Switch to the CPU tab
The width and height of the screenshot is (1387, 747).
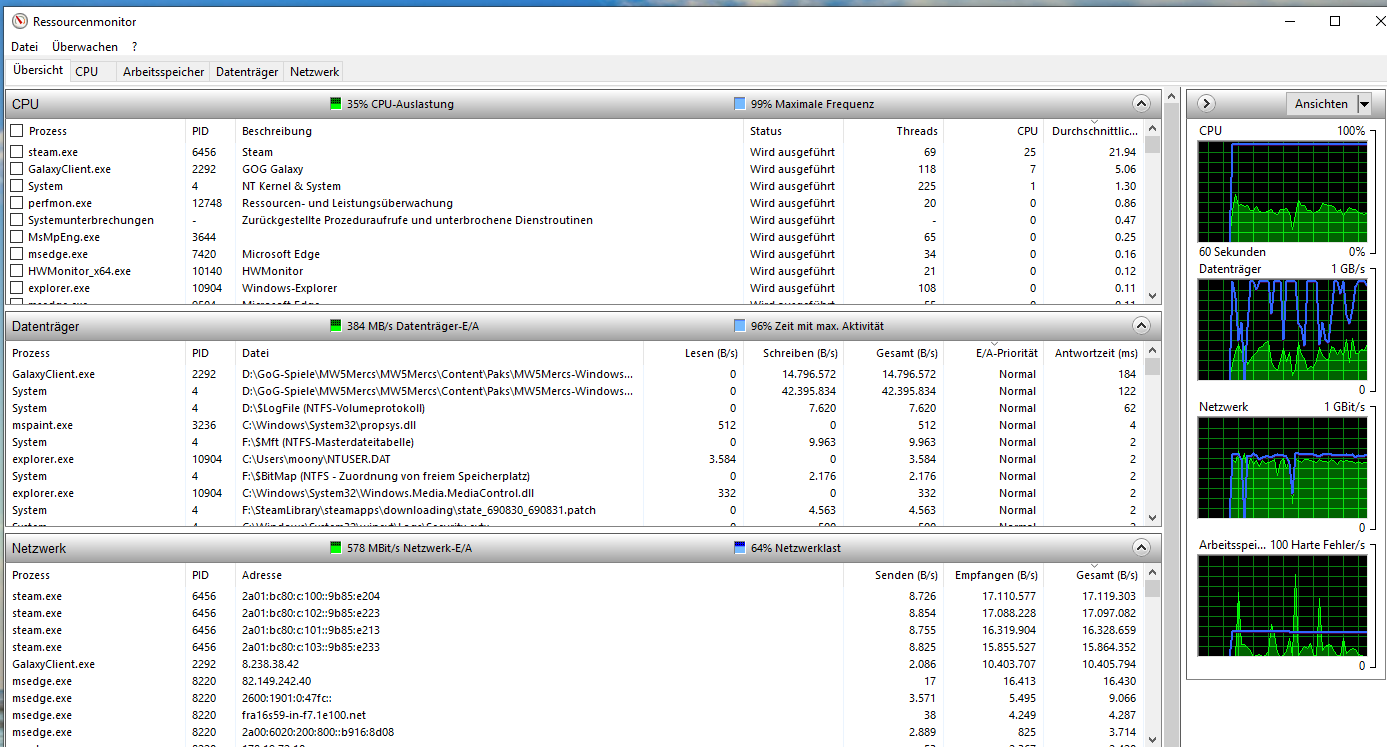[x=87, y=72]
